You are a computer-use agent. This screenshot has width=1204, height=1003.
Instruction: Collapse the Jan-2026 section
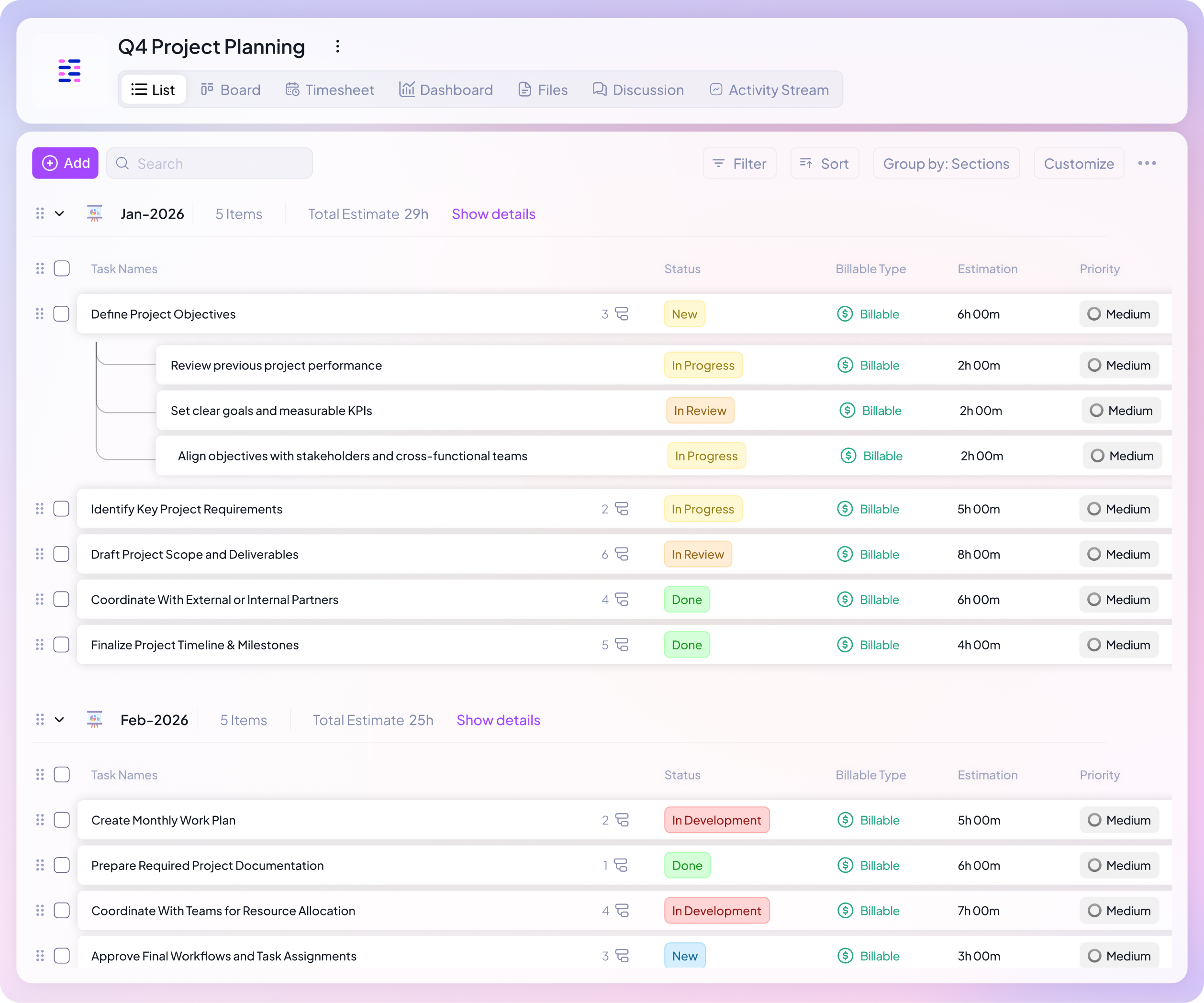(x=60, y=213)
